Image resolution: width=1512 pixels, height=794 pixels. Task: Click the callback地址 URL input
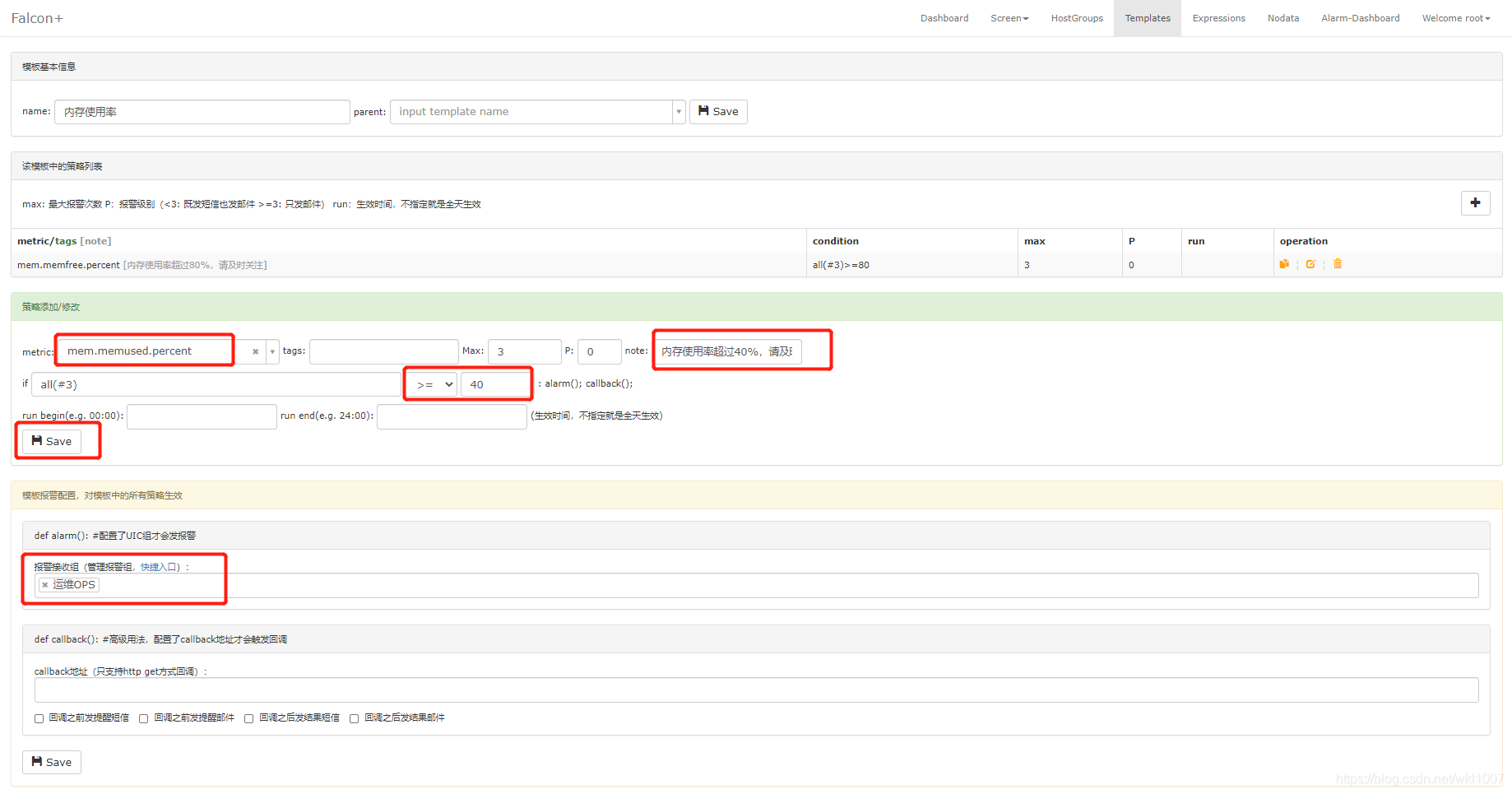click(x=757, y=690)
